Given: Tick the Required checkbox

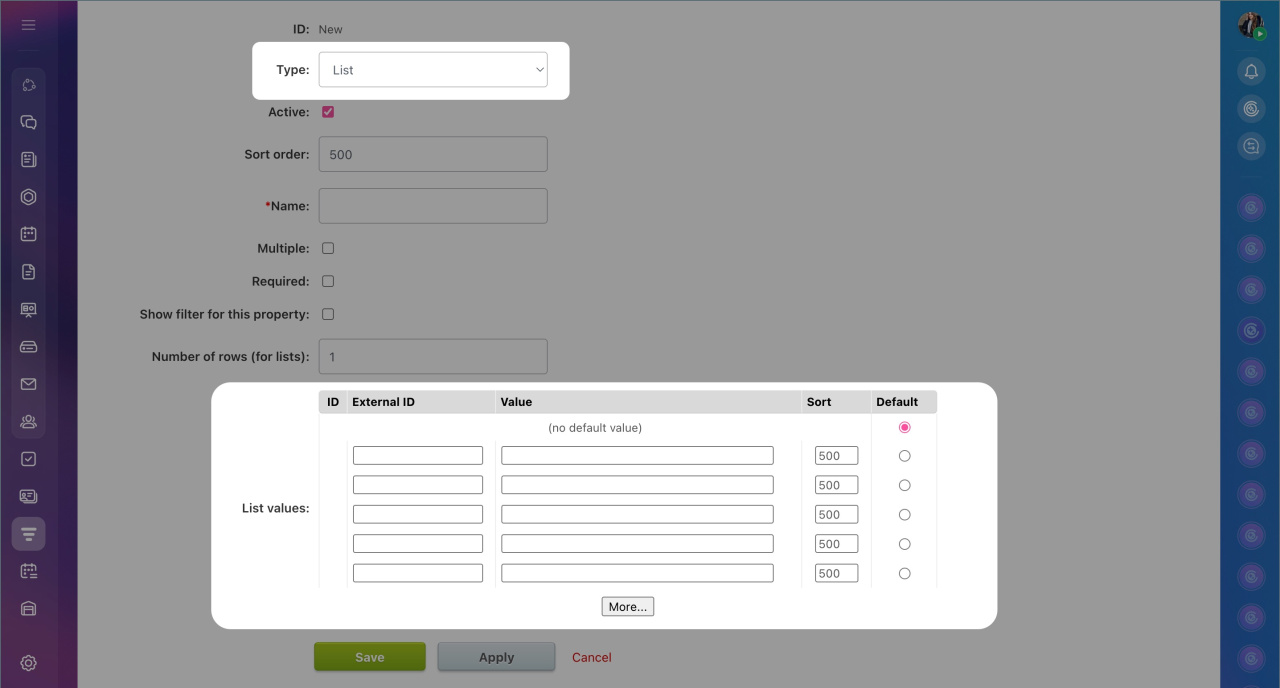Looking at the screenshot, I should (328, 281).
